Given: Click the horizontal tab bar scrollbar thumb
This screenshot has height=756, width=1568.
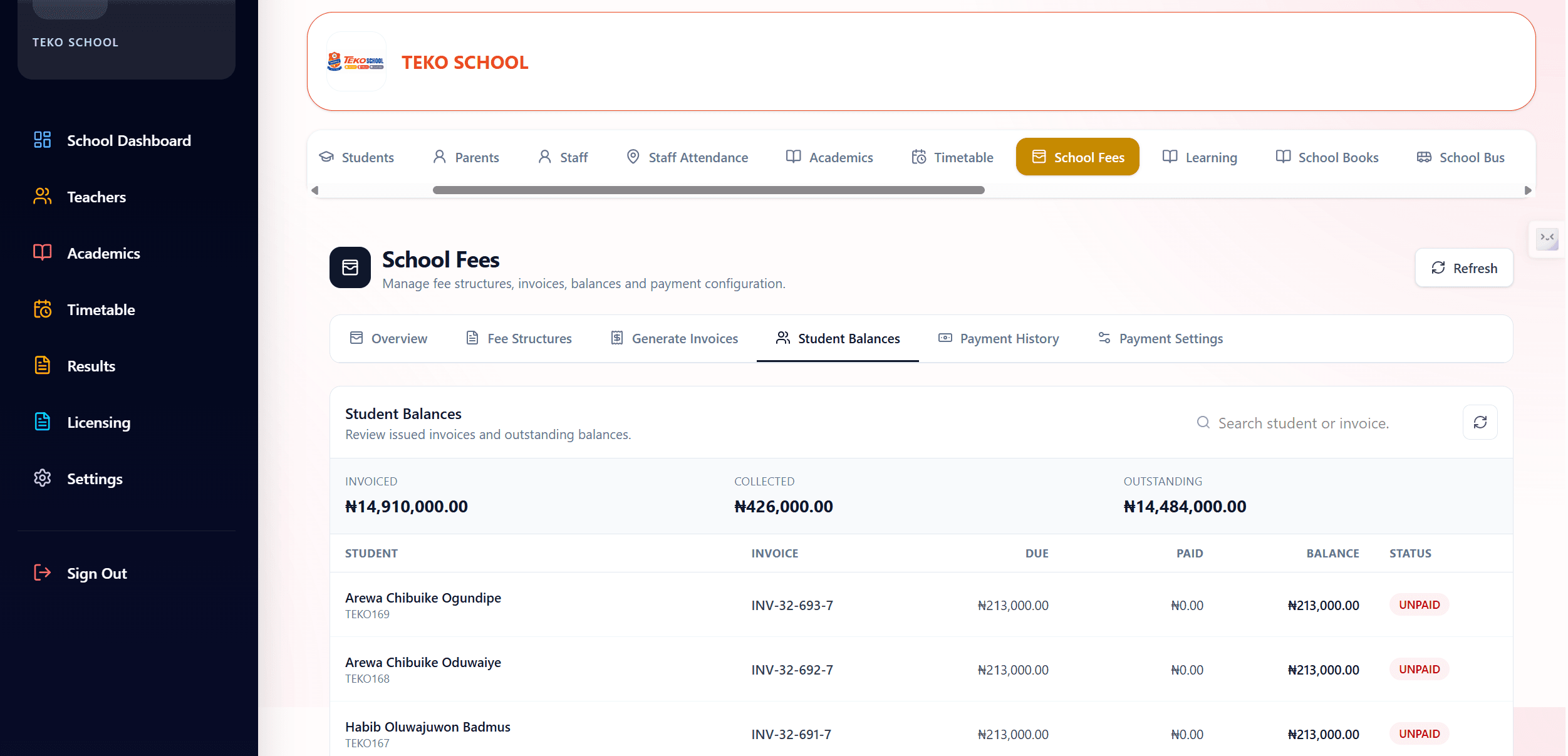Looking at the screenshot, I should pos(709,190).
